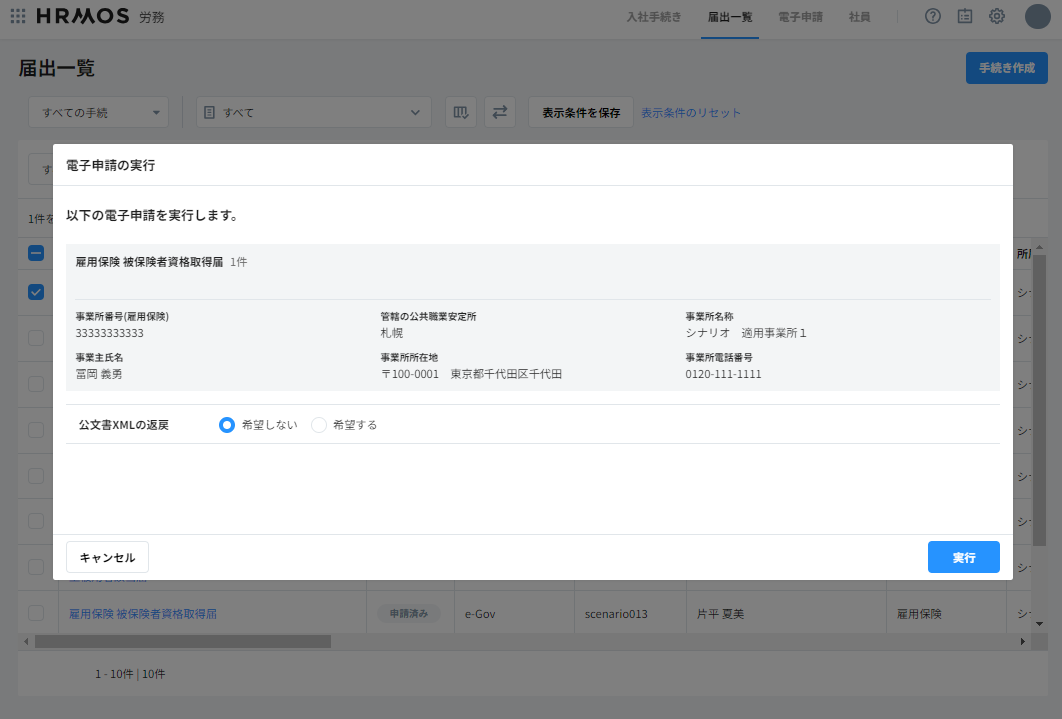Uncheck the checked row checkbox
The height and width of the screenshot is (719, 1062).
[36, 292]
